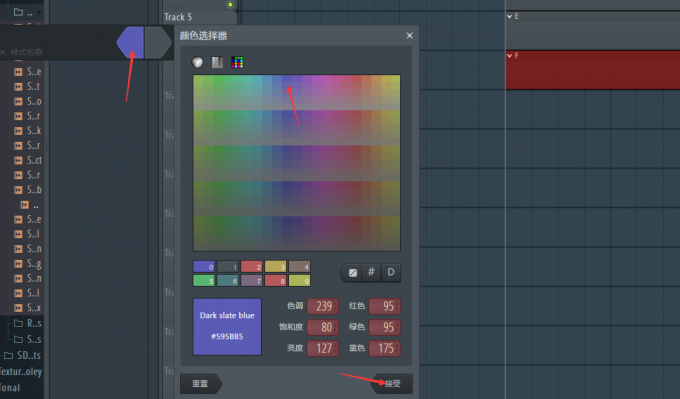Pick preset color swatch 4
Viewport: 680px width, 399px height.
coord(299,267)
